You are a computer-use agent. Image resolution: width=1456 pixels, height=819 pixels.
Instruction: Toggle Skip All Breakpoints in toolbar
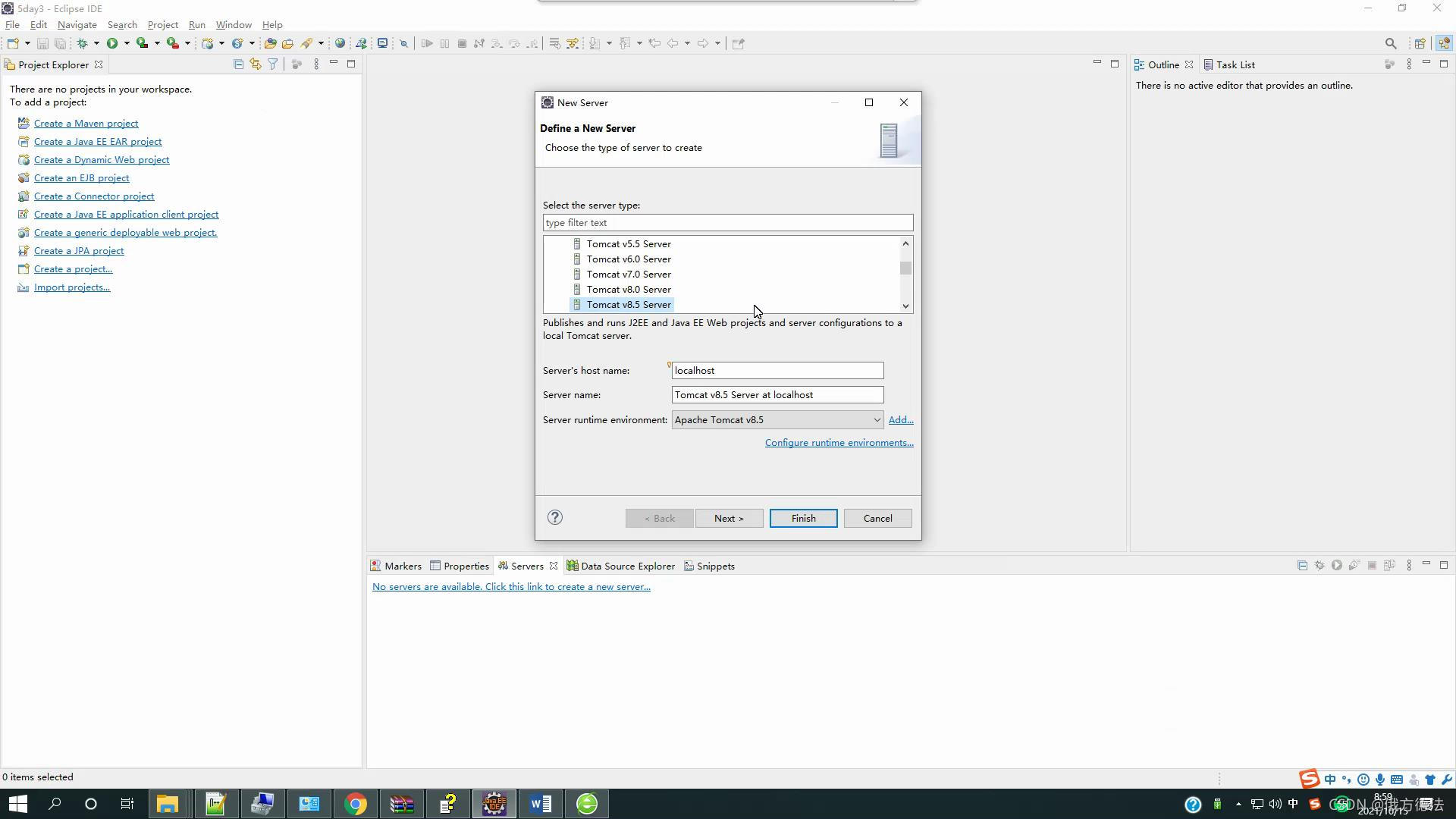pos(403,43)
